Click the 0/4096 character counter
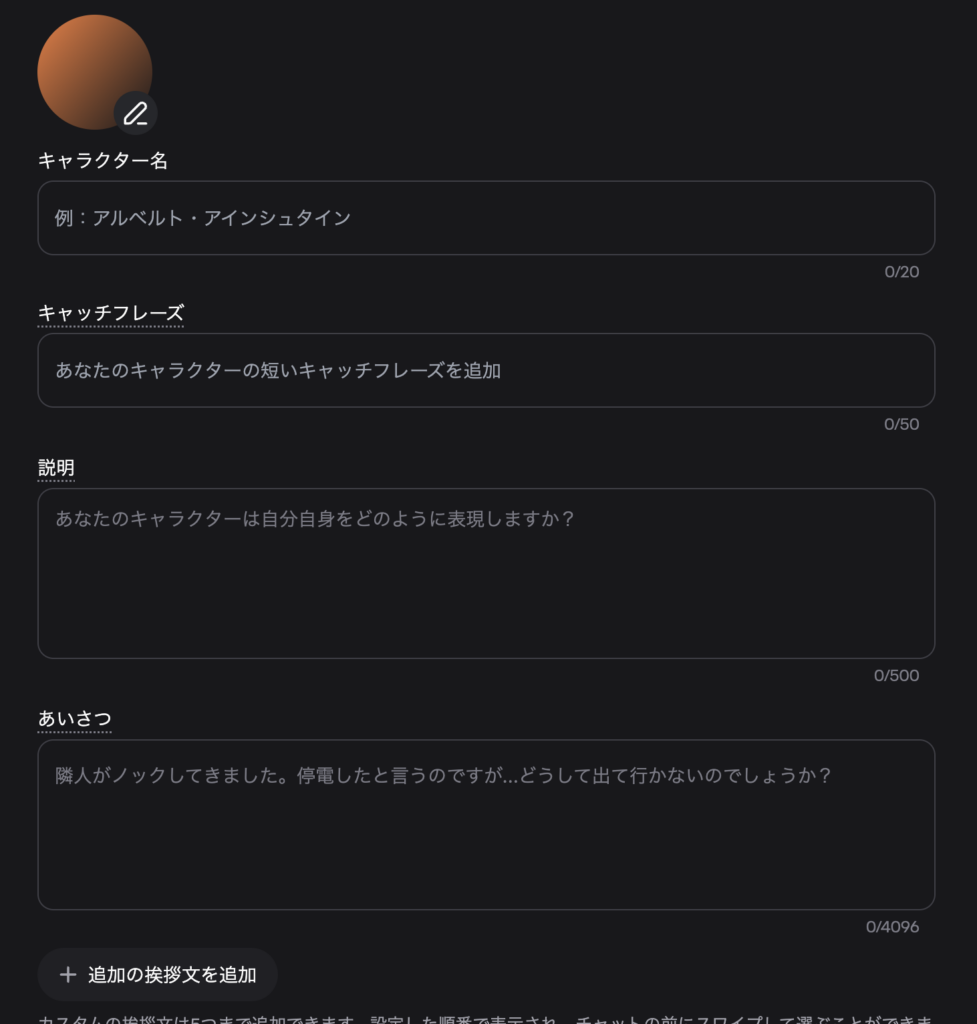 (x=892, y=927)
